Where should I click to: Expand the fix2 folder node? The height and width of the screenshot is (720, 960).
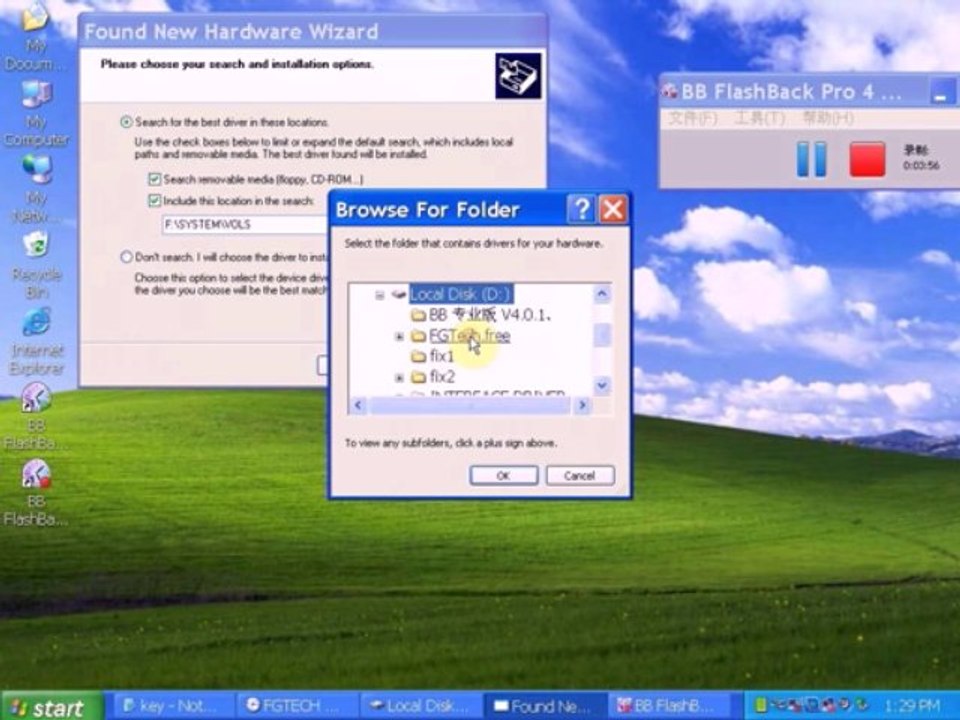tap(399, 377)
